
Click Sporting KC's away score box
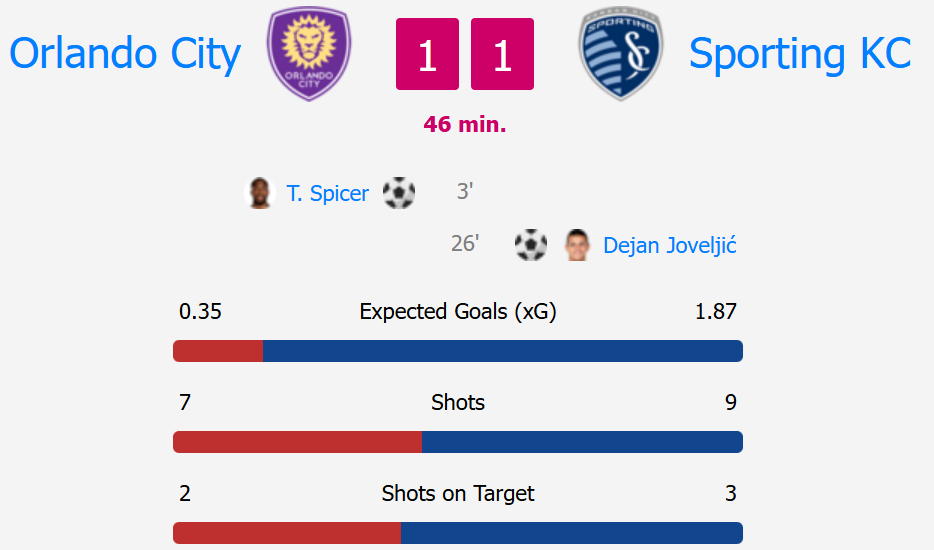(x=502, y=54)
